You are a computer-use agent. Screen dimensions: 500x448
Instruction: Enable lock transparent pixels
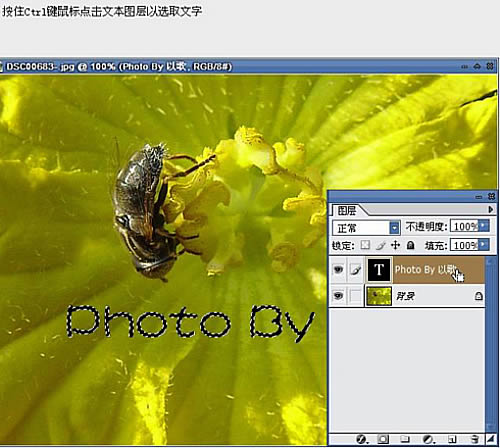[x=366, y=246]
